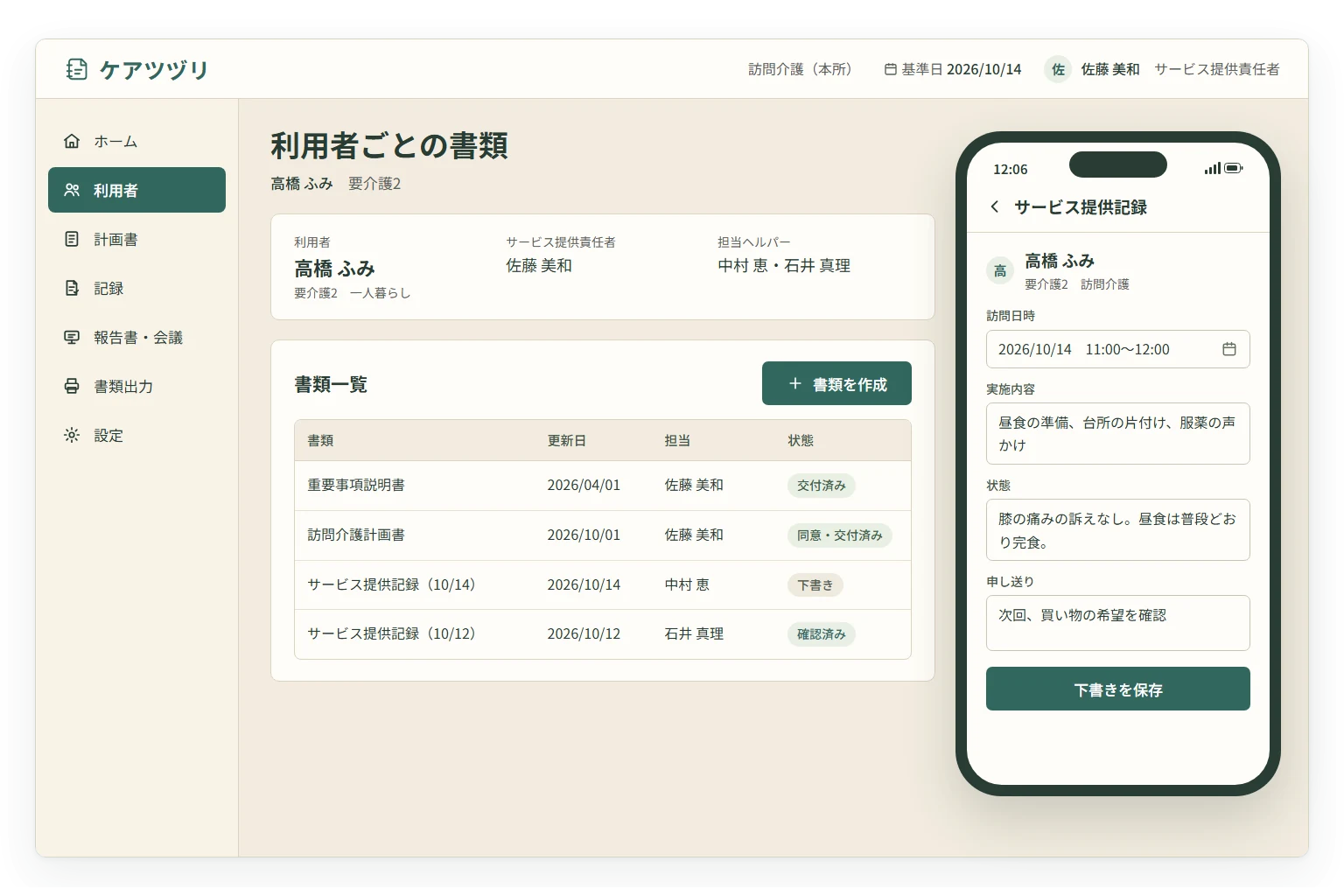Screen dimensions: 1344x896
Task: Click the printer icon beside 書類出力
Action: point(72,386)
